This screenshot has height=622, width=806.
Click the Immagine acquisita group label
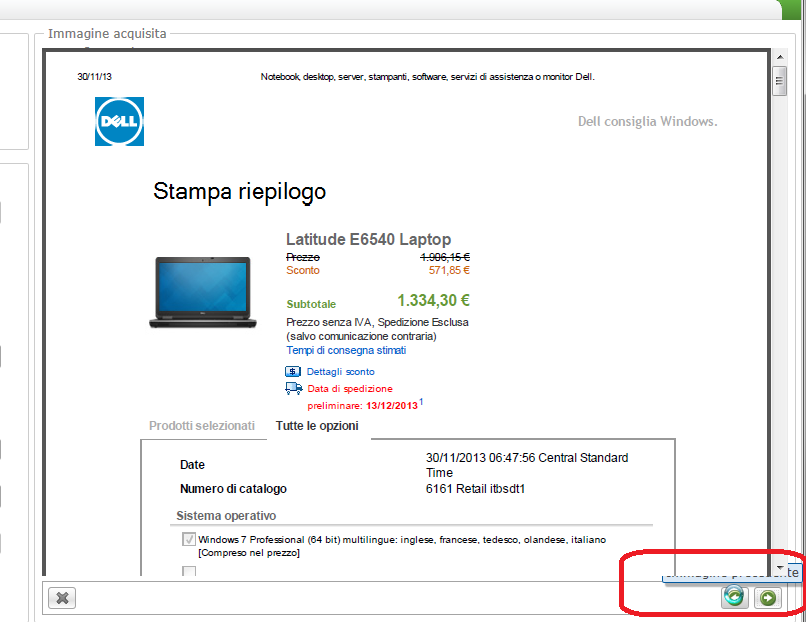(x=107, y=34)
